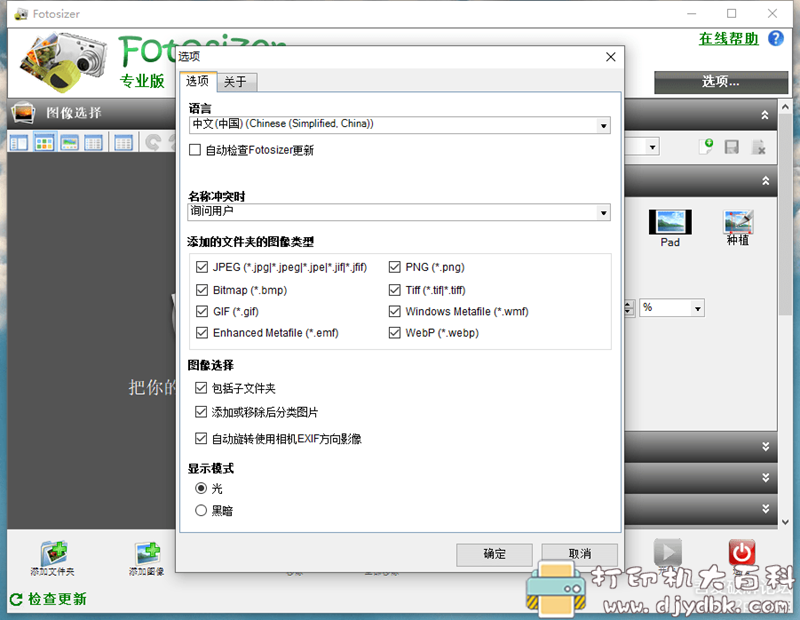Click the table columns view icon
The image size is (800, 620).
123,143
